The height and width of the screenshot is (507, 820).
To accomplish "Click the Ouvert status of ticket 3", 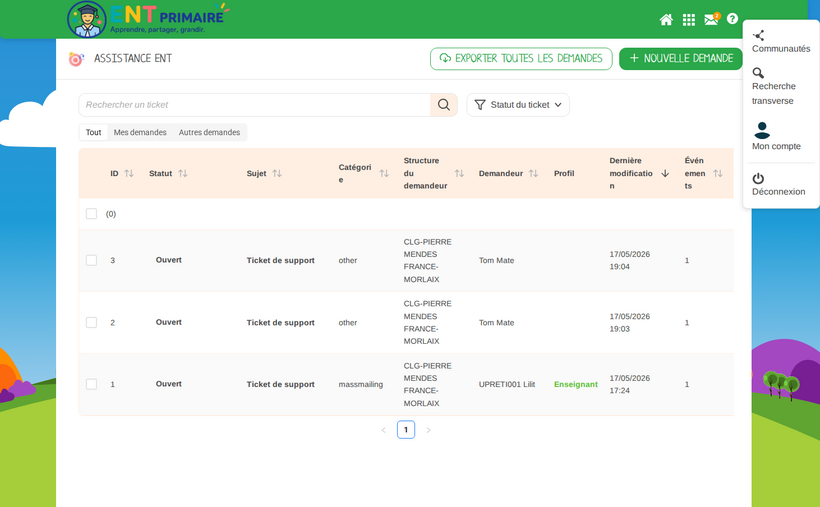I will [x=168, y=260].
